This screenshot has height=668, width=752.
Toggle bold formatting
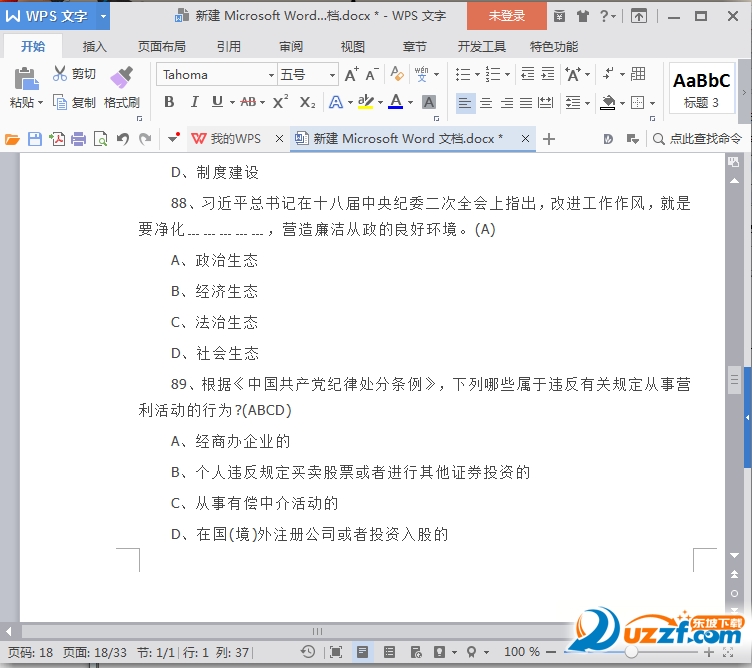(169, 102)
